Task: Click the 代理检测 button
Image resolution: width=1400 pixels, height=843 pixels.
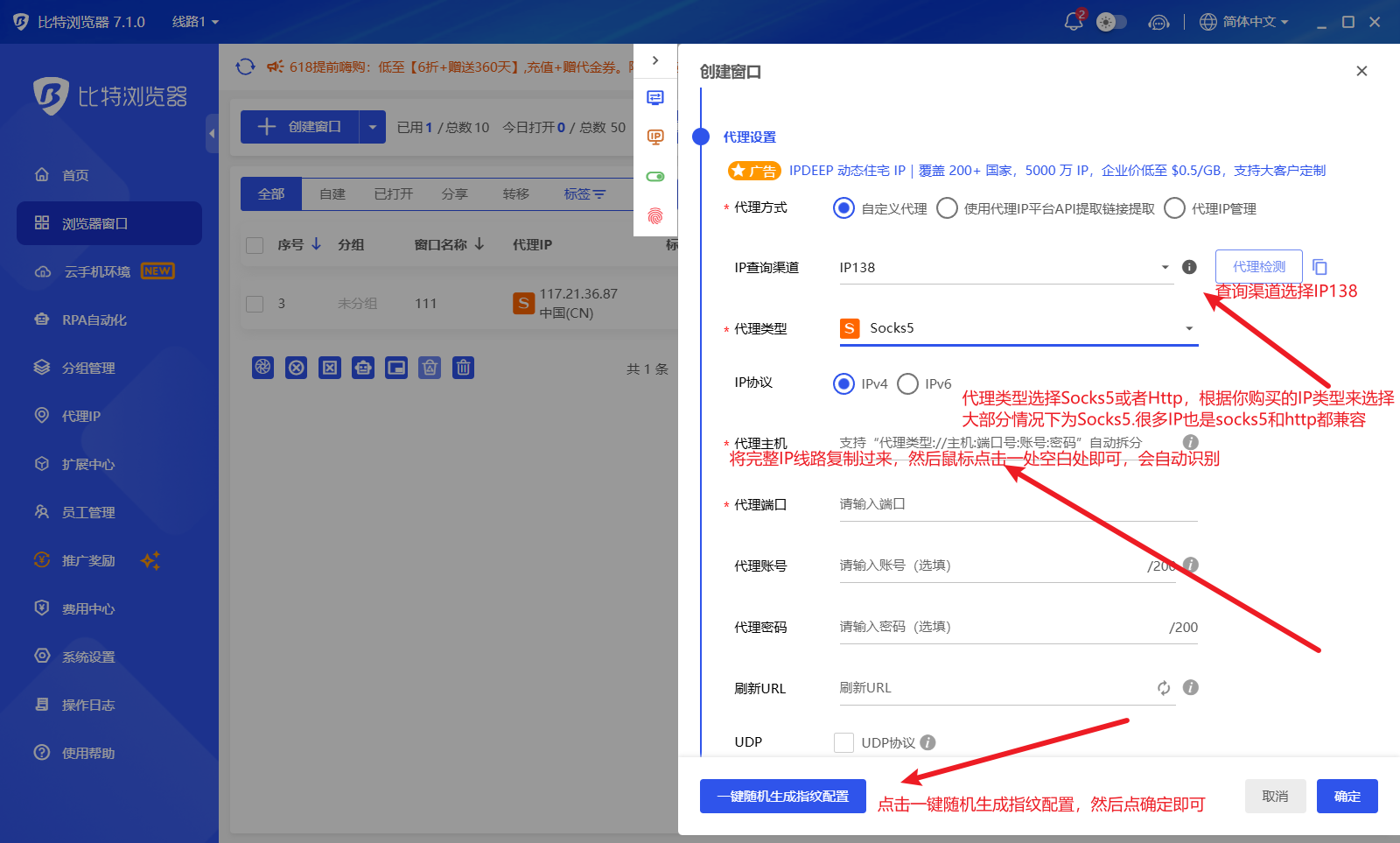Action: pyautogui.click(x=1259, y=266)
